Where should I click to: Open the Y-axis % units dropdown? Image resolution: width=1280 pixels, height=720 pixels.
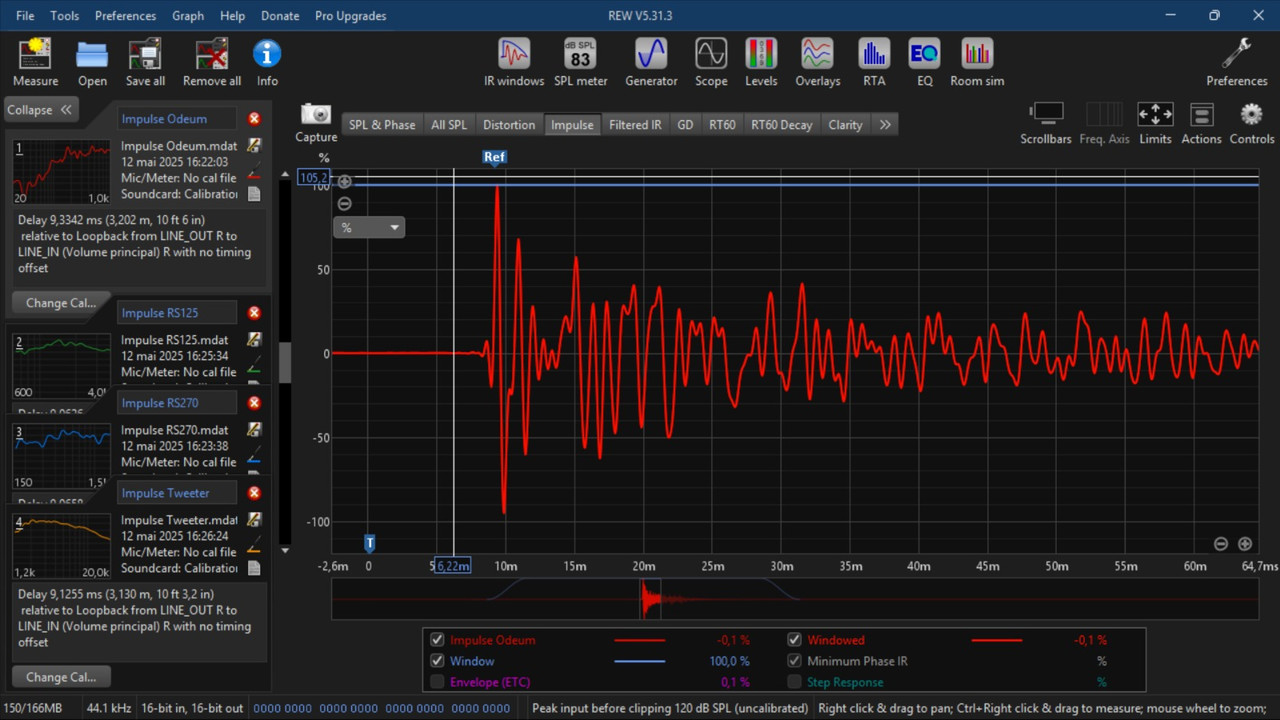[369, 228]
